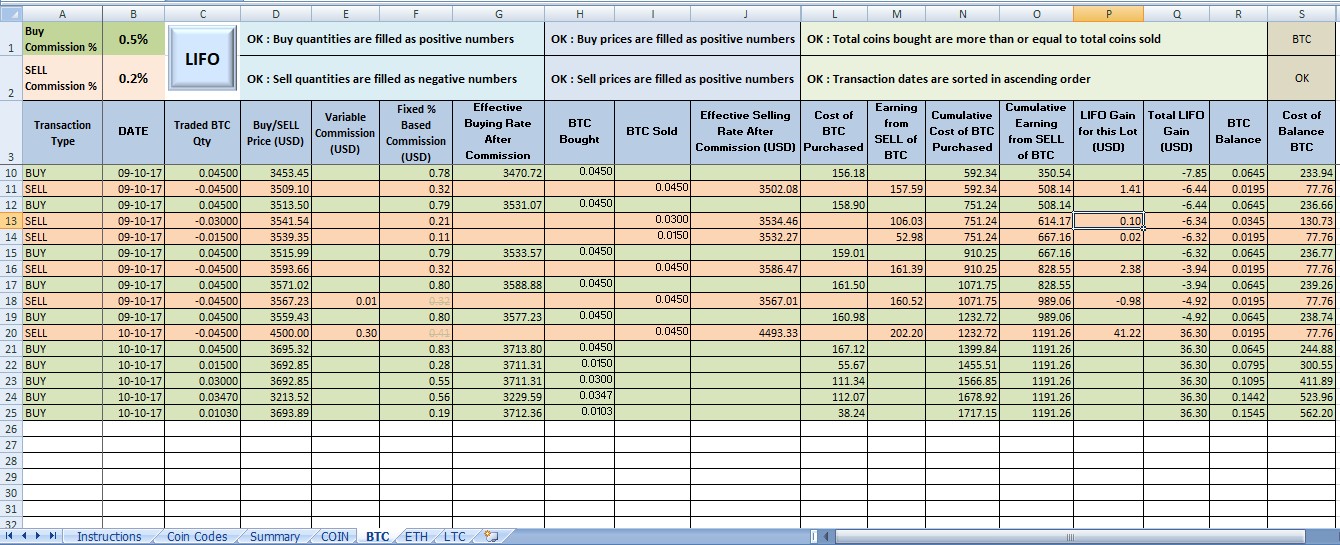Select column header S
Image resolution: width=1340 pixels, height=545 pixels.
1302,14
